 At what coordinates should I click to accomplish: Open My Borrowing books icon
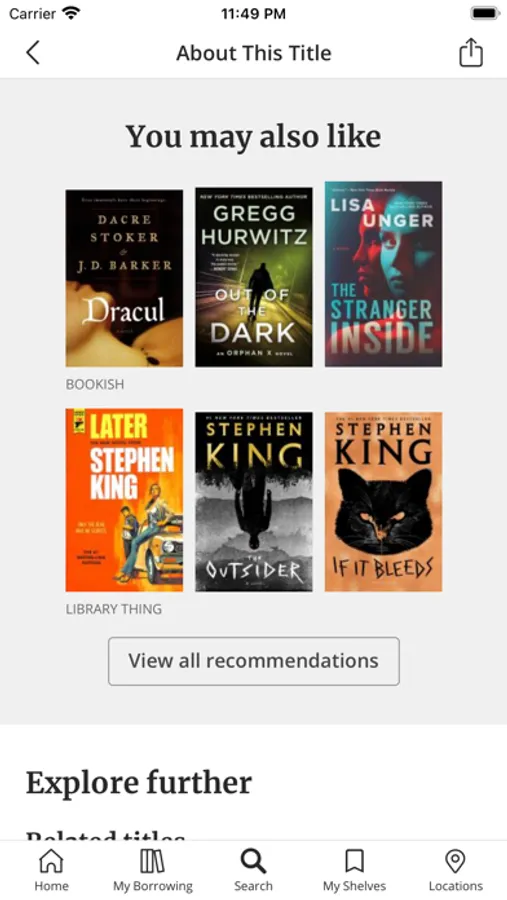[152, 862]
